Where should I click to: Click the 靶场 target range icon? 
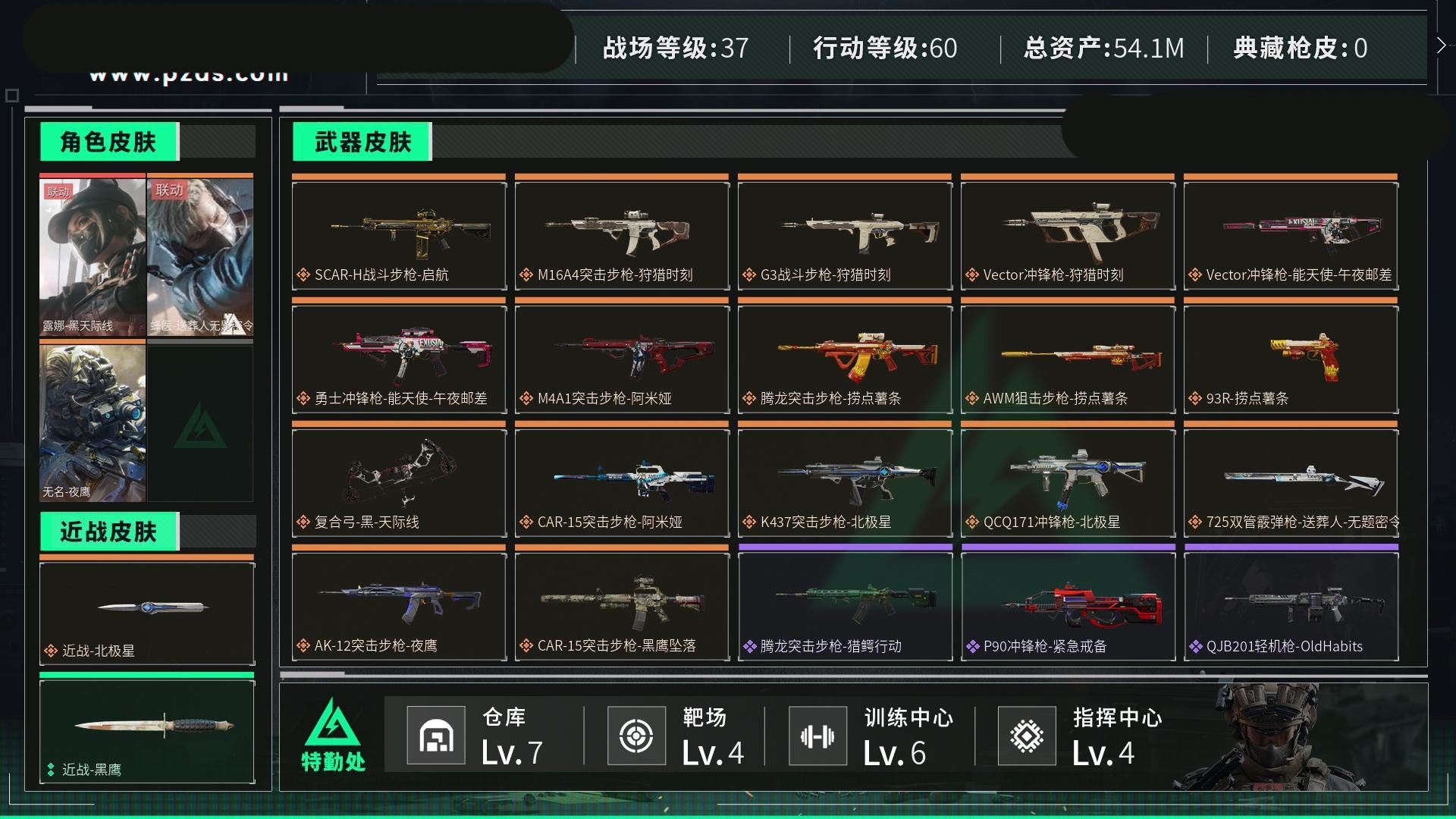[636, 735]
